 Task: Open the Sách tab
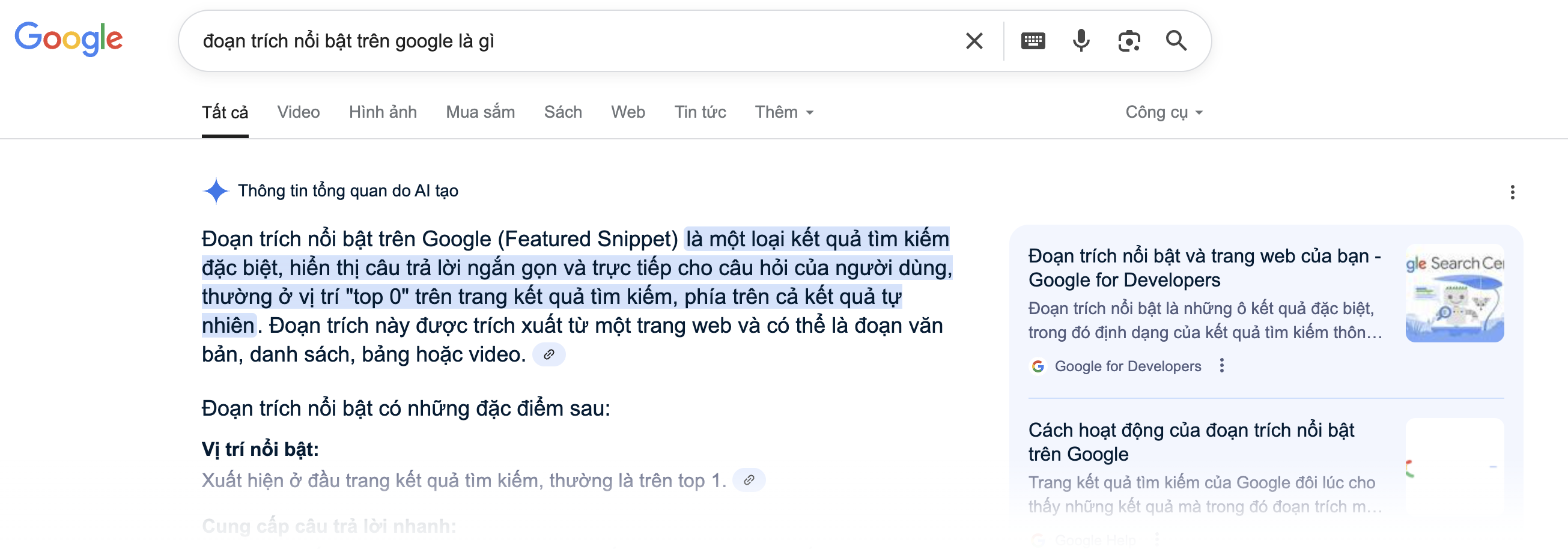tap(563, 112)
